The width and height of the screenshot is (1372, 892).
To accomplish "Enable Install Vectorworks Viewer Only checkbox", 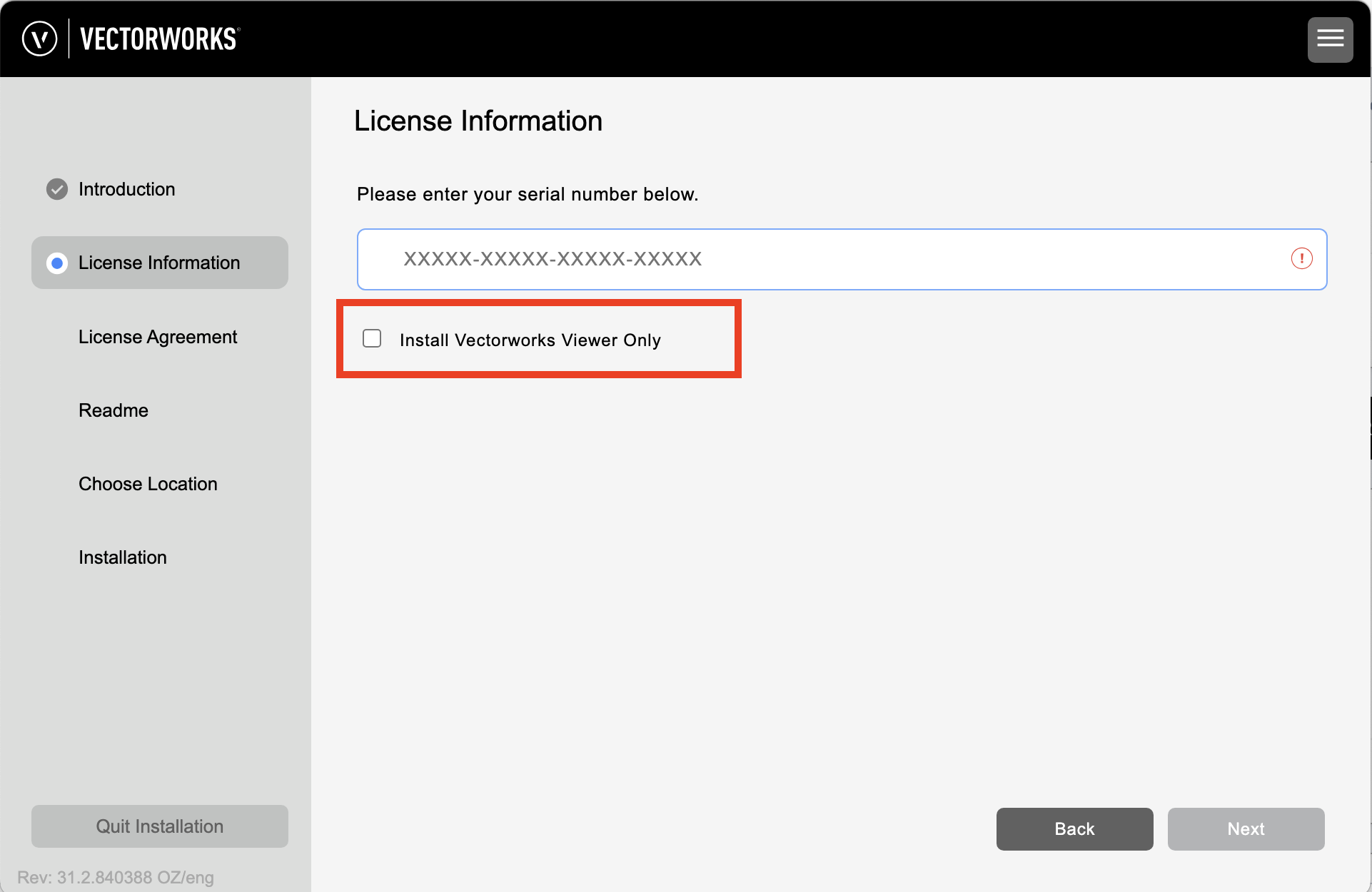I will [x=372, y=338].
